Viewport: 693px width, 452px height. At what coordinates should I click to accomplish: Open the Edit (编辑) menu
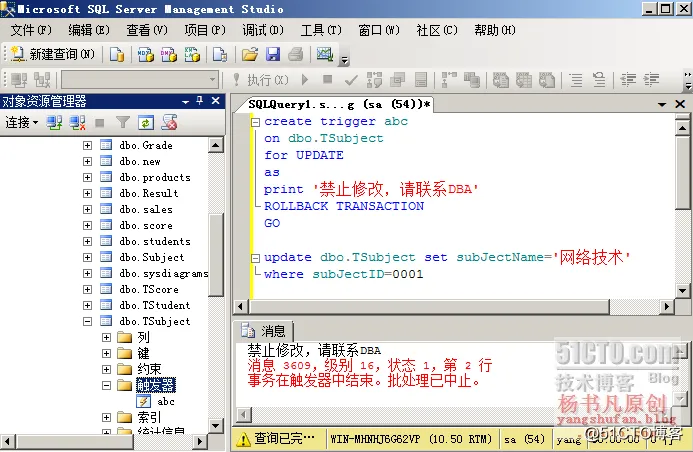click(x=89, y=30)
